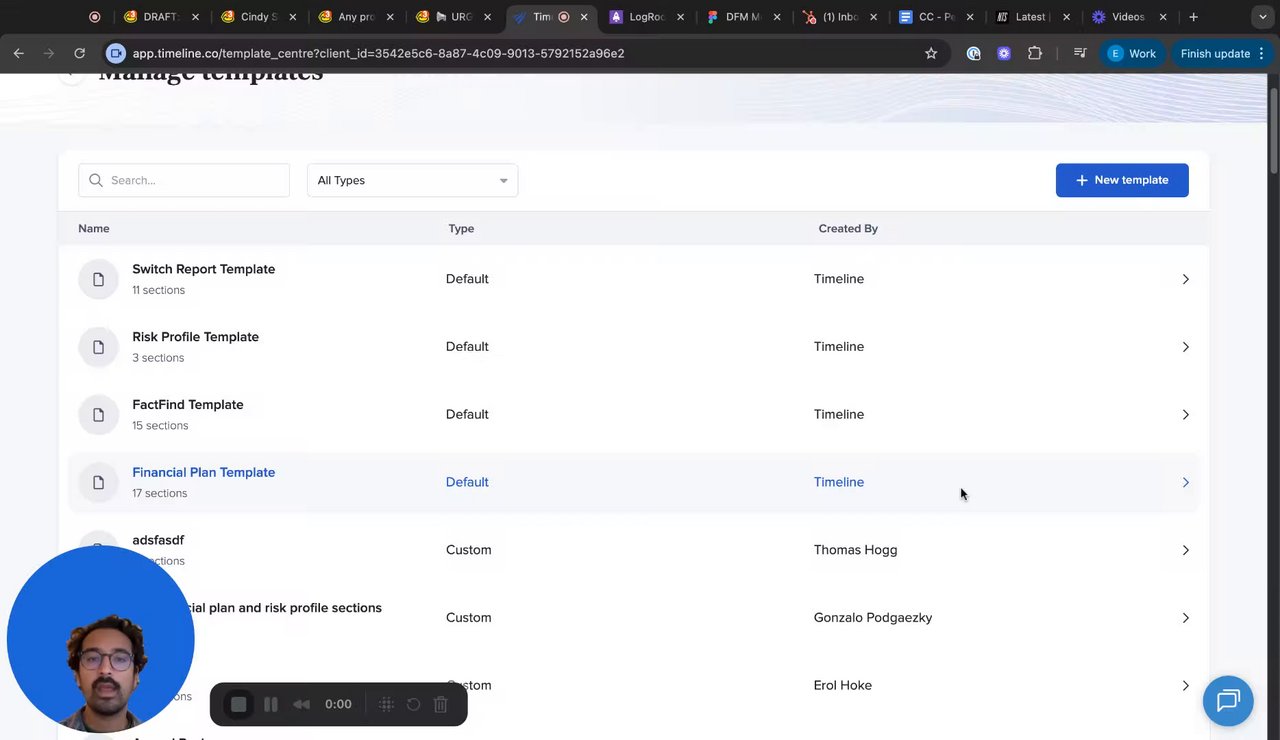Close the LogRocket browser tab

click(681, 17)
